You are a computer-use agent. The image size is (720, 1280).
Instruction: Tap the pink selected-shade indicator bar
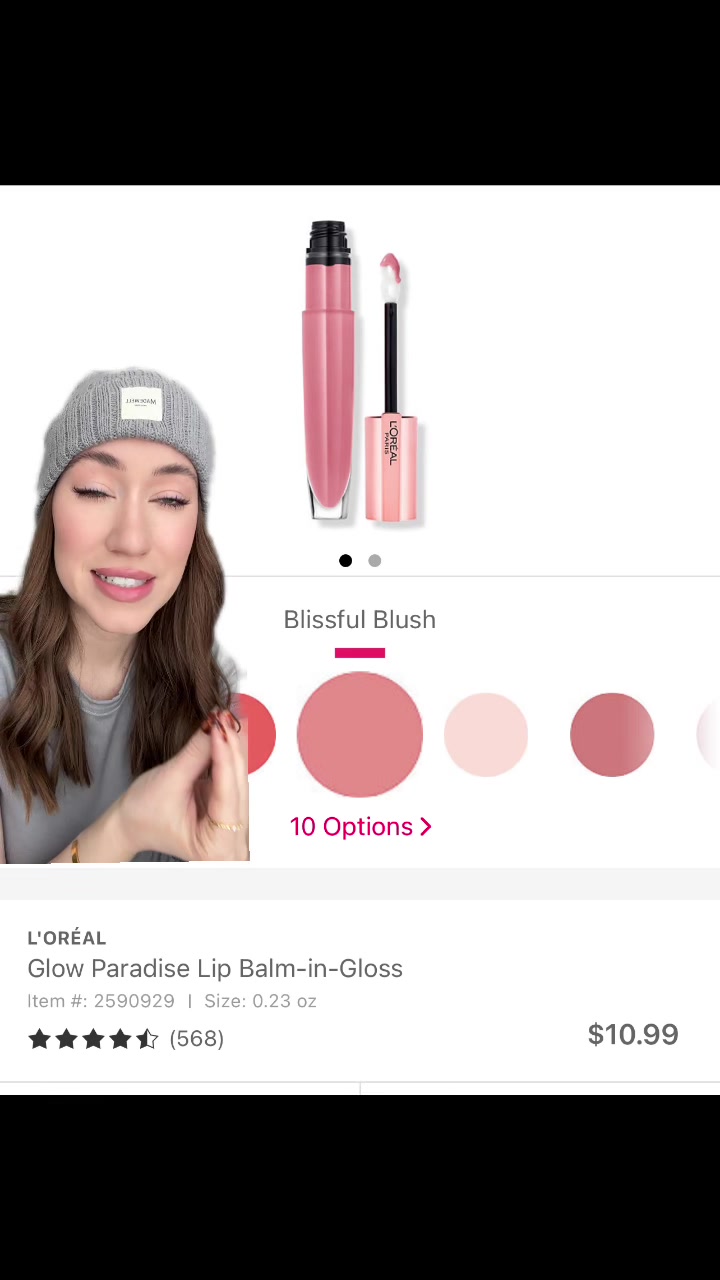point(360,653)
